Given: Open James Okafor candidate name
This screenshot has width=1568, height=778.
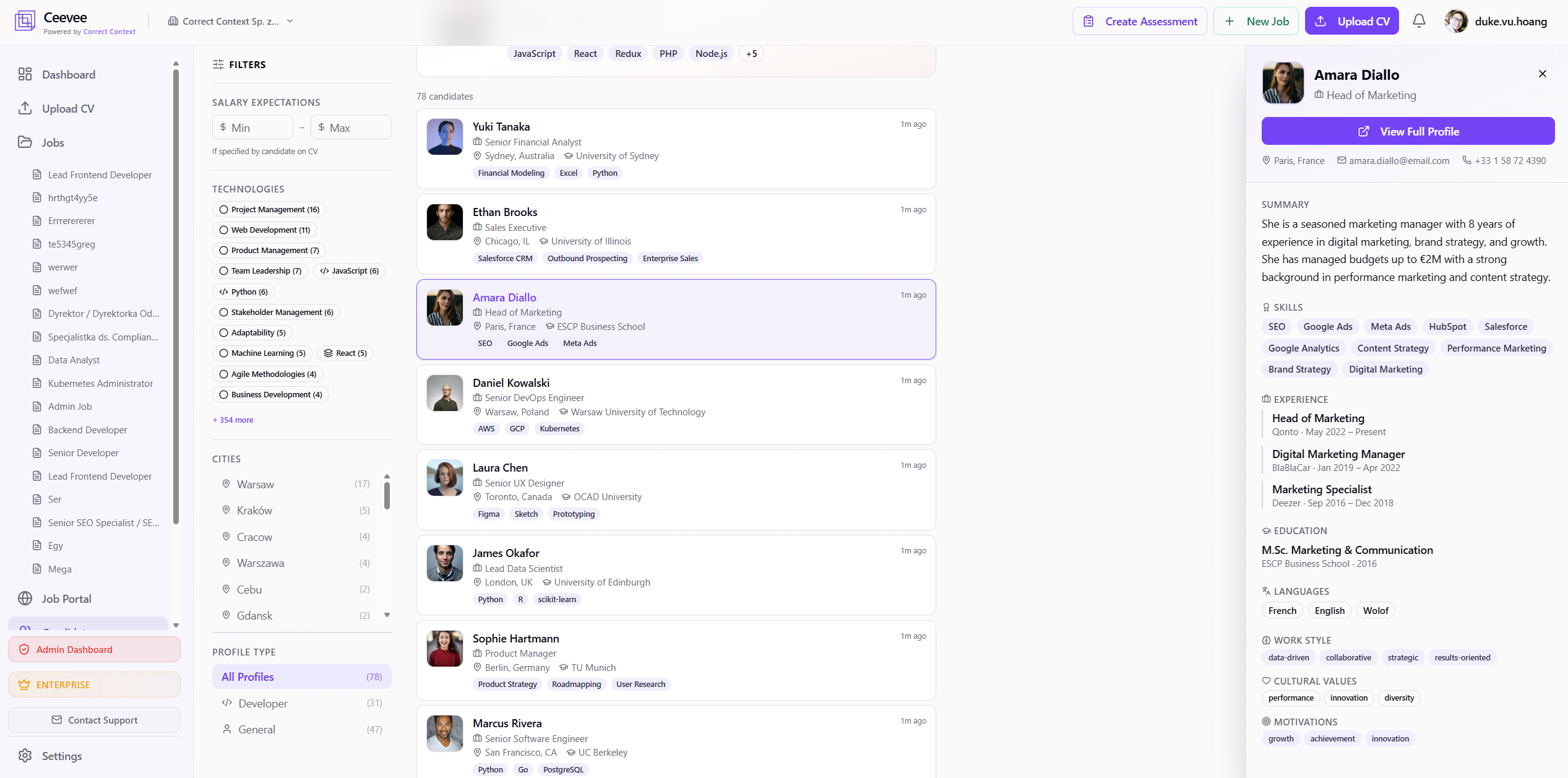Looking at the screenshot, I should coord(506,553).
